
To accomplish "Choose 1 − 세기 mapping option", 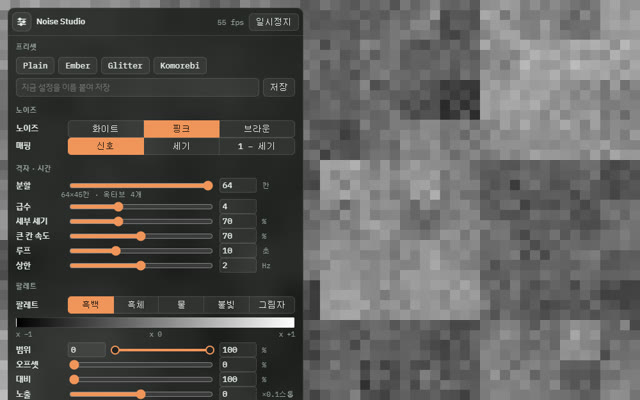I will tap(257, 146).
